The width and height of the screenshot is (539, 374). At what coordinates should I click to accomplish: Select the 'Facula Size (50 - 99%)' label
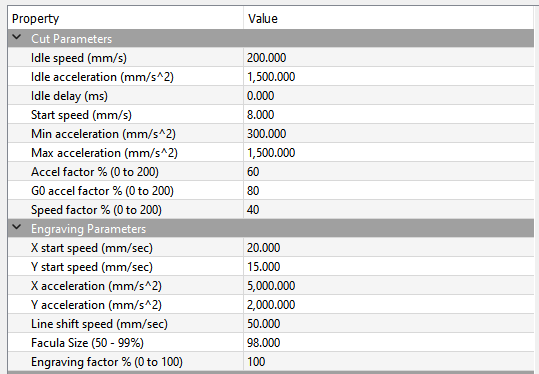(87, 343)
